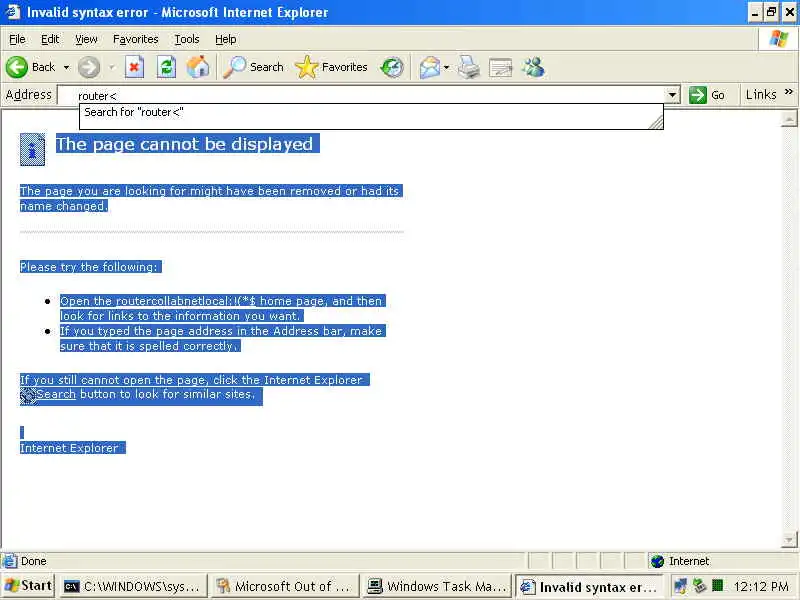The width and height of the screenshot is (800, 600).
Task: Click the 'Please try the following:' text
Action: [89, 267]
